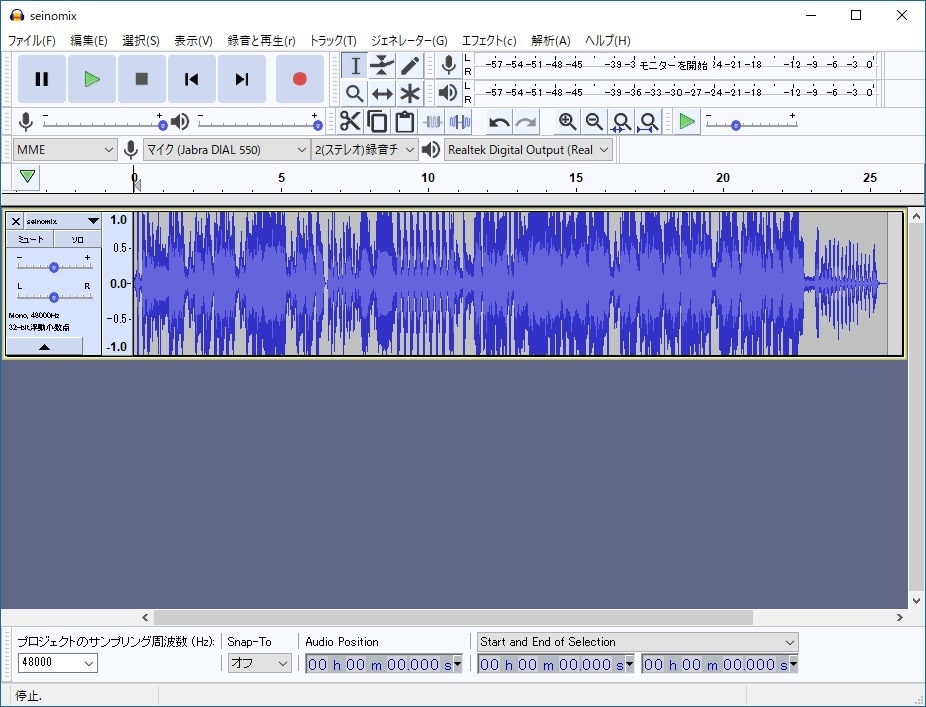
Task: Open the Jabra DIAL 550 microphone dropdown
Action: (x=226, y=149)
